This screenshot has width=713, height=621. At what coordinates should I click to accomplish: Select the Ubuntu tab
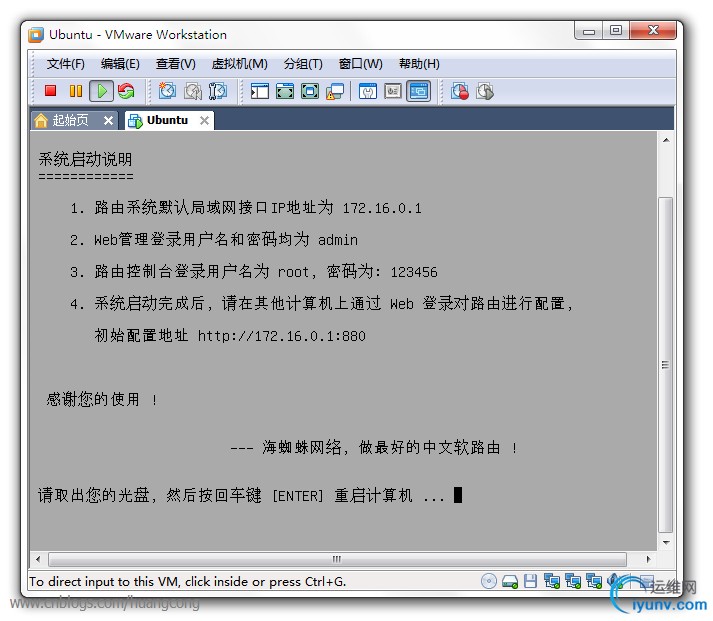point(167,120)
